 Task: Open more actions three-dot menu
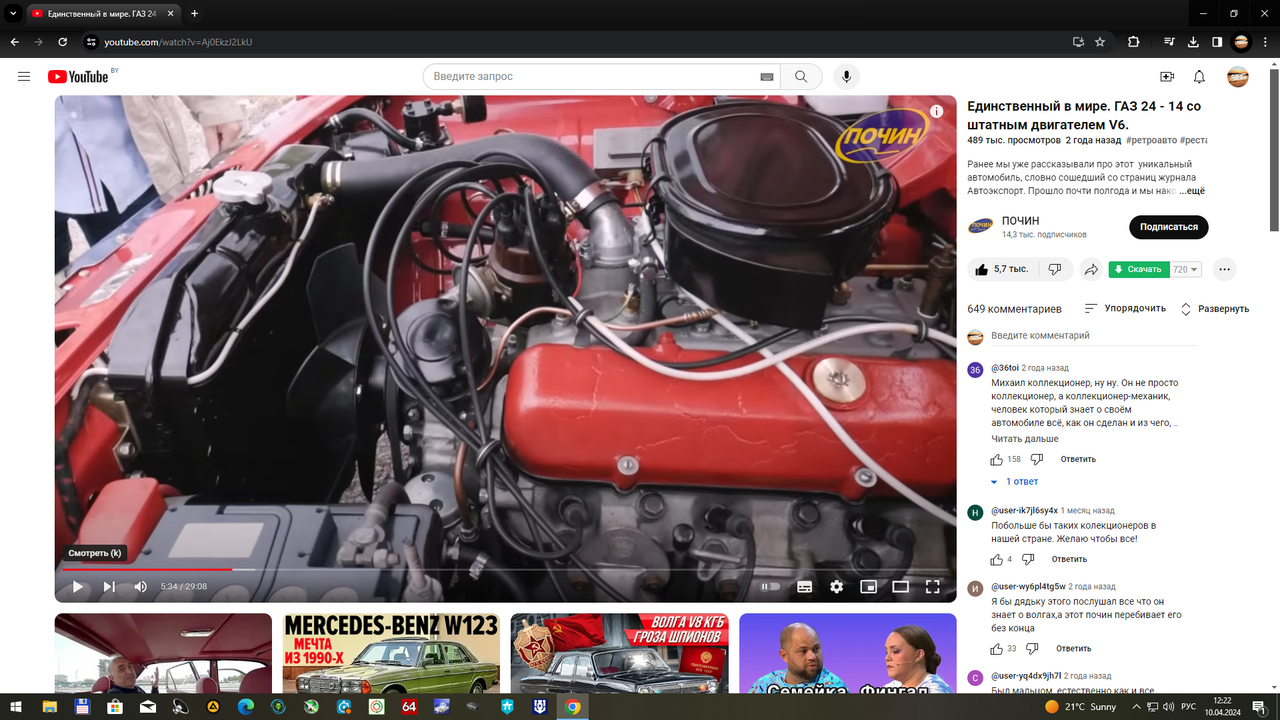pyautogui.click(x=1224, y=269)
